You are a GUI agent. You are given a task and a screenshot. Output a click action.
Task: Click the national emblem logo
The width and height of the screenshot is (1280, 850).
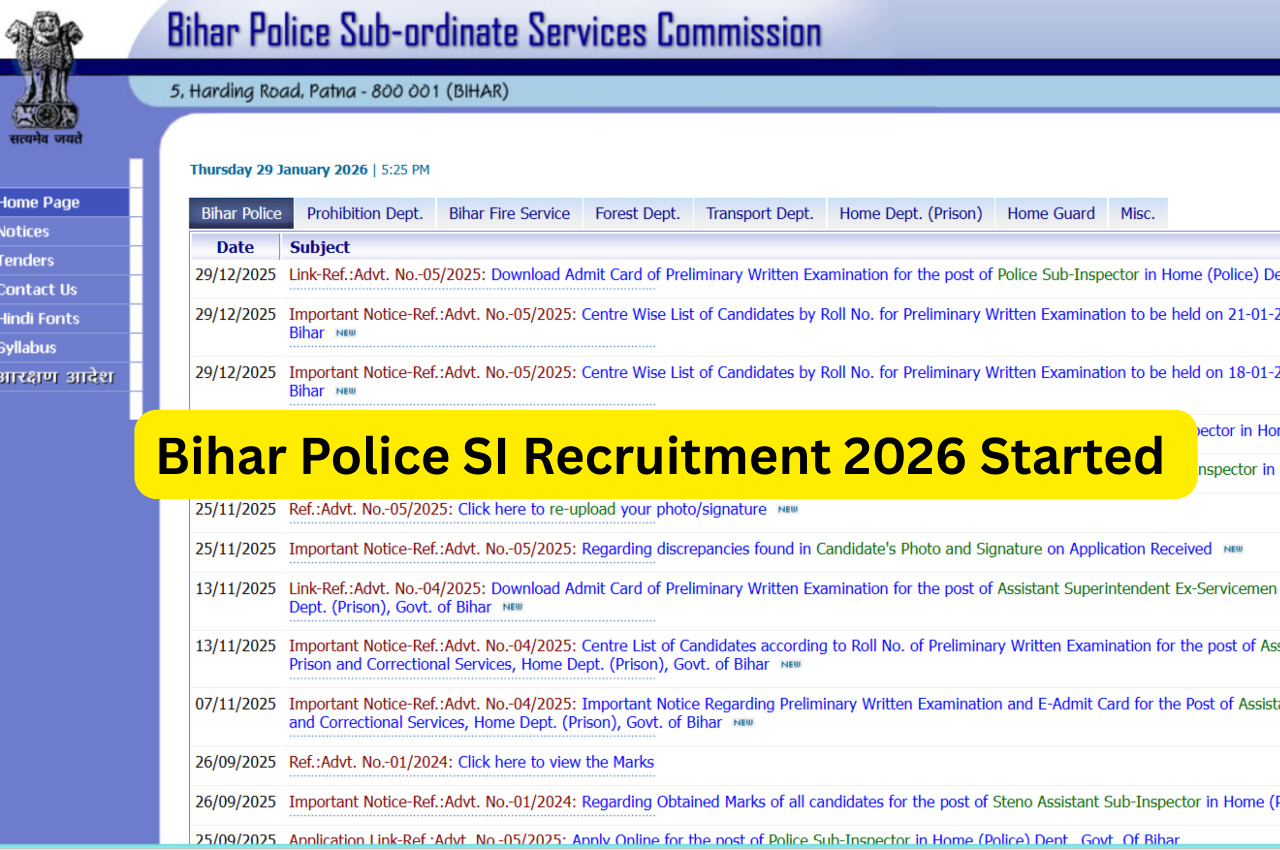pyautogui.click(x=45, y=70)
